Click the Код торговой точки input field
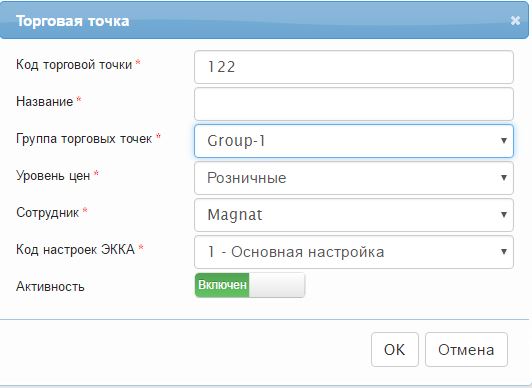Viewport: 532px width, 388px height. click(354, 67)
